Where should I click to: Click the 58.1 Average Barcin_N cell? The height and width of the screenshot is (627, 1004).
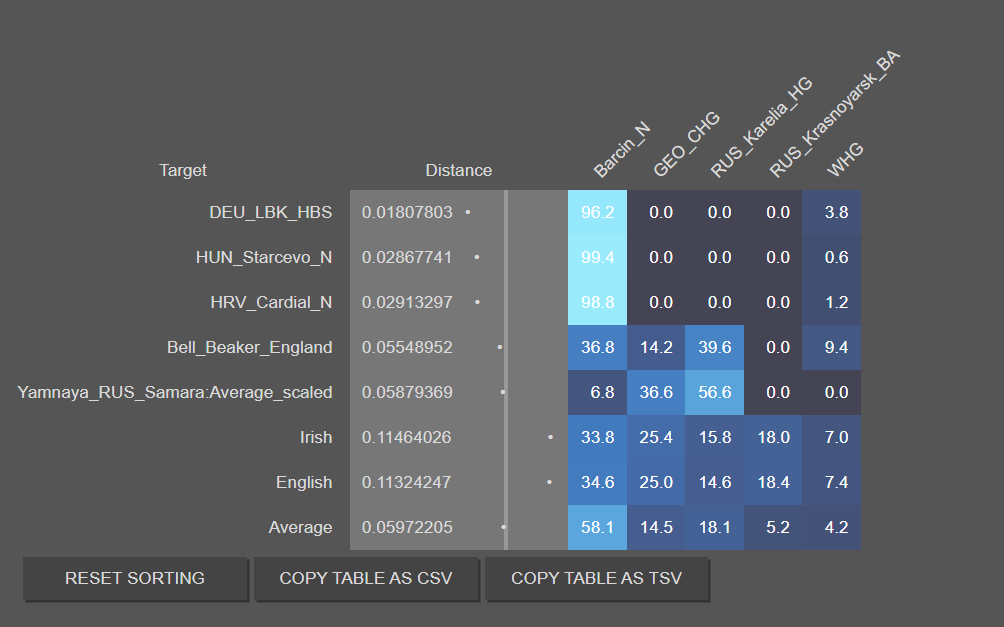click(x=597, y=527)
